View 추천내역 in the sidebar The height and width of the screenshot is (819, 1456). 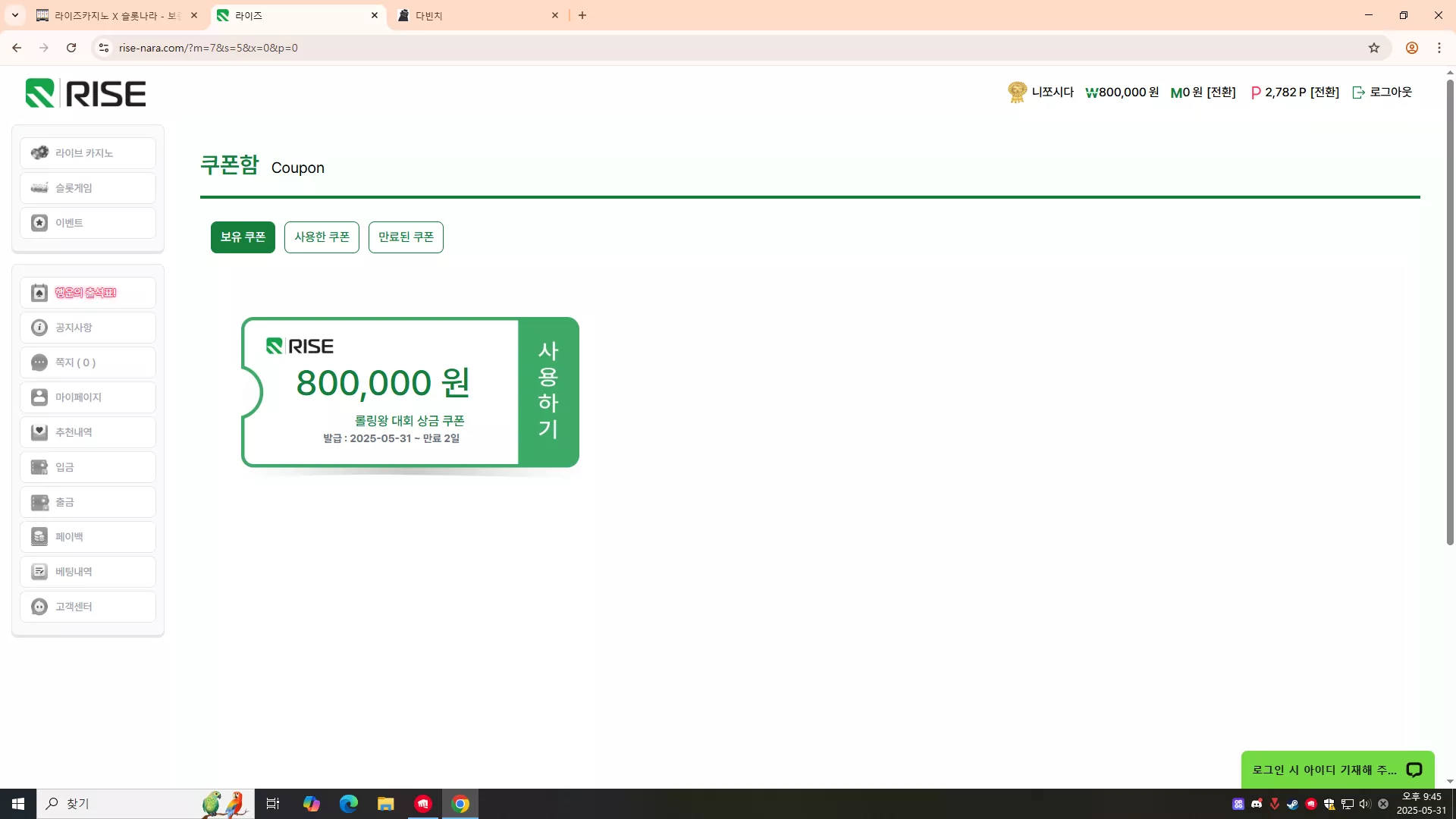88,432
